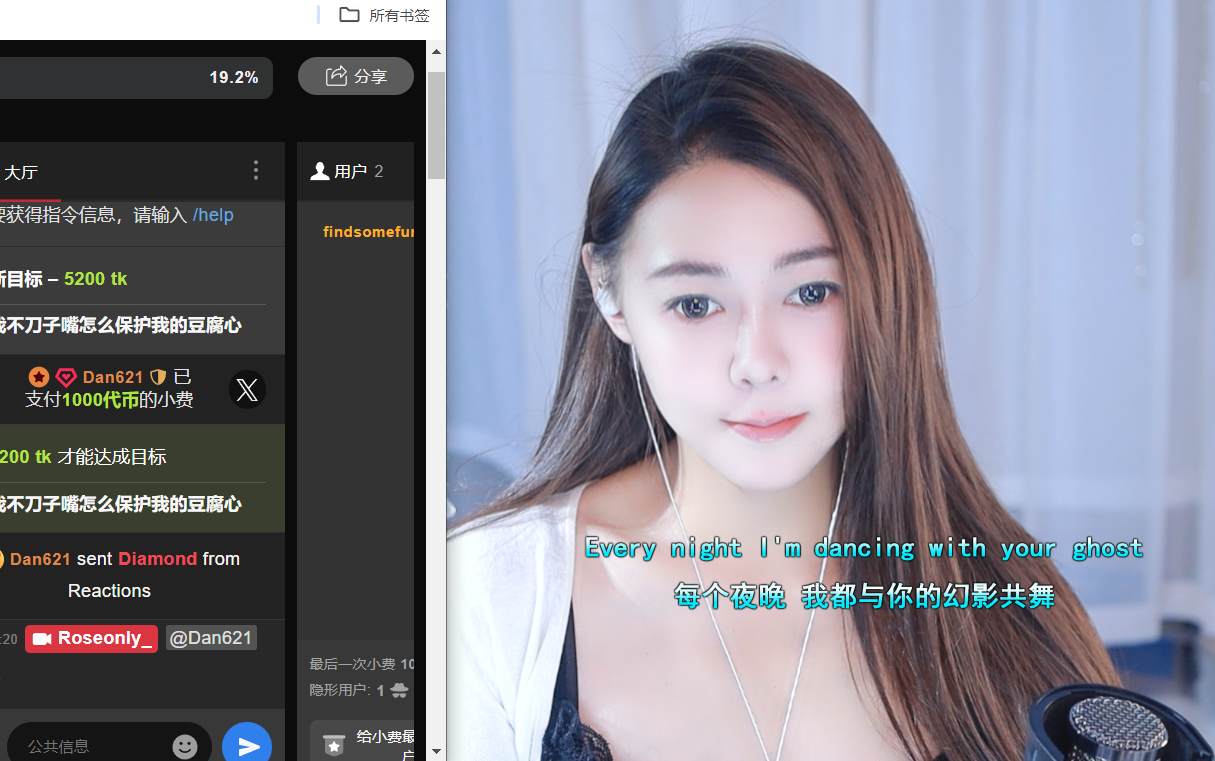The image size is (1215, 761).
Task: Click the 公共信息 message input field
Action: pyautogui.click(x=90, y=746)
